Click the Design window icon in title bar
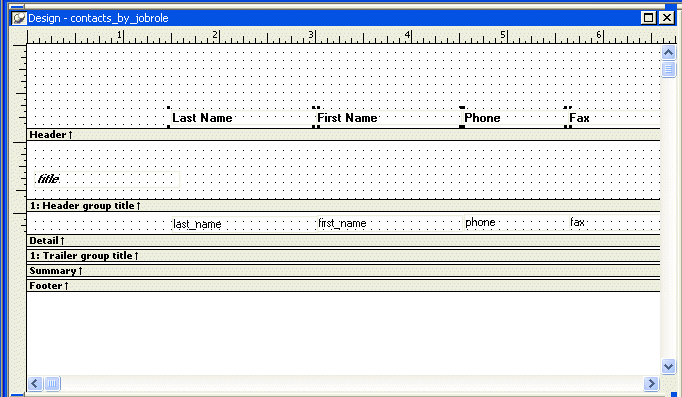This screenshot has width=682, height=397. pyautogui.click(x=19, y=18)
